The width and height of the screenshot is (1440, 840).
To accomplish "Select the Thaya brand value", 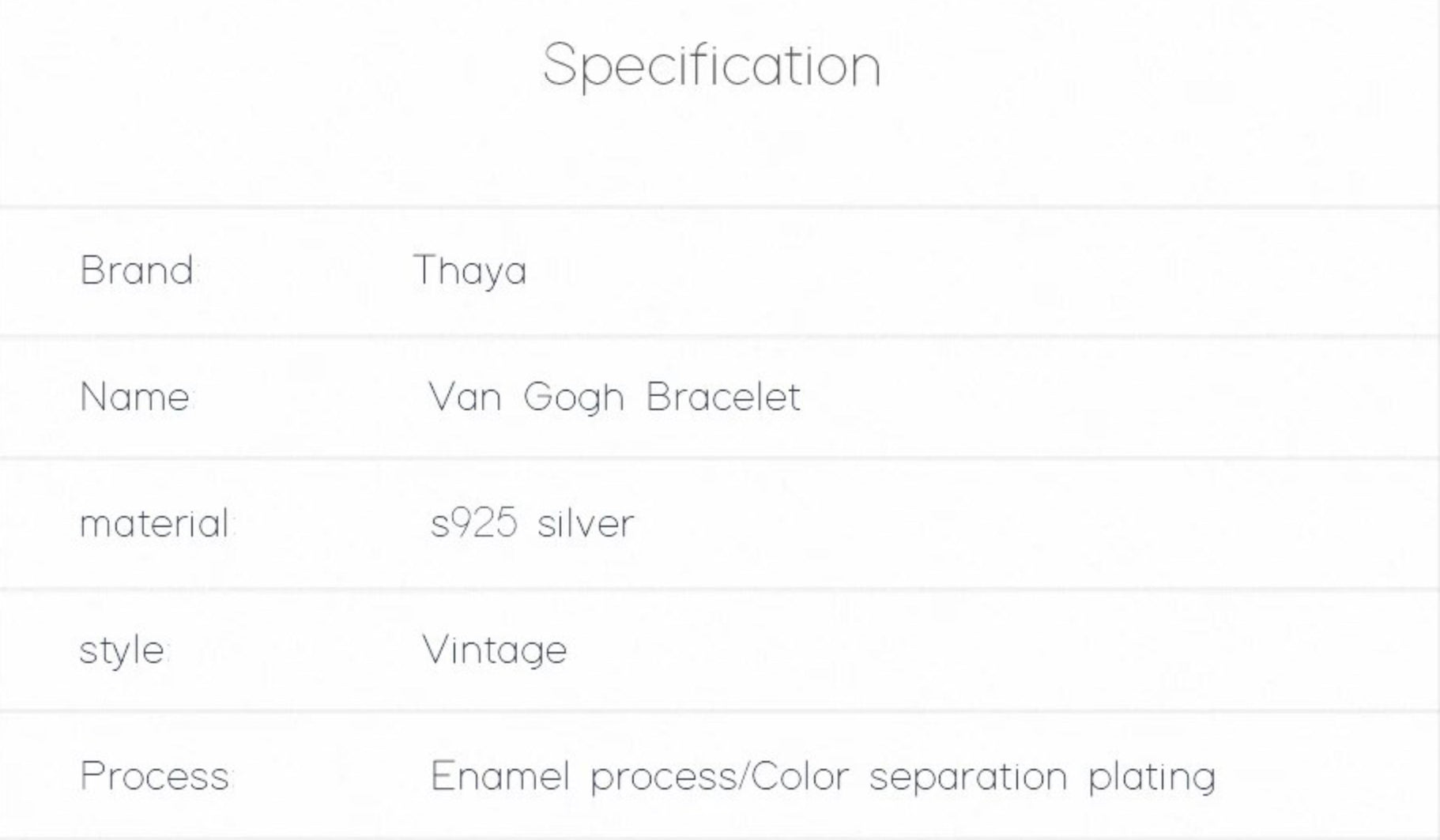I will (x=469, y=271).
